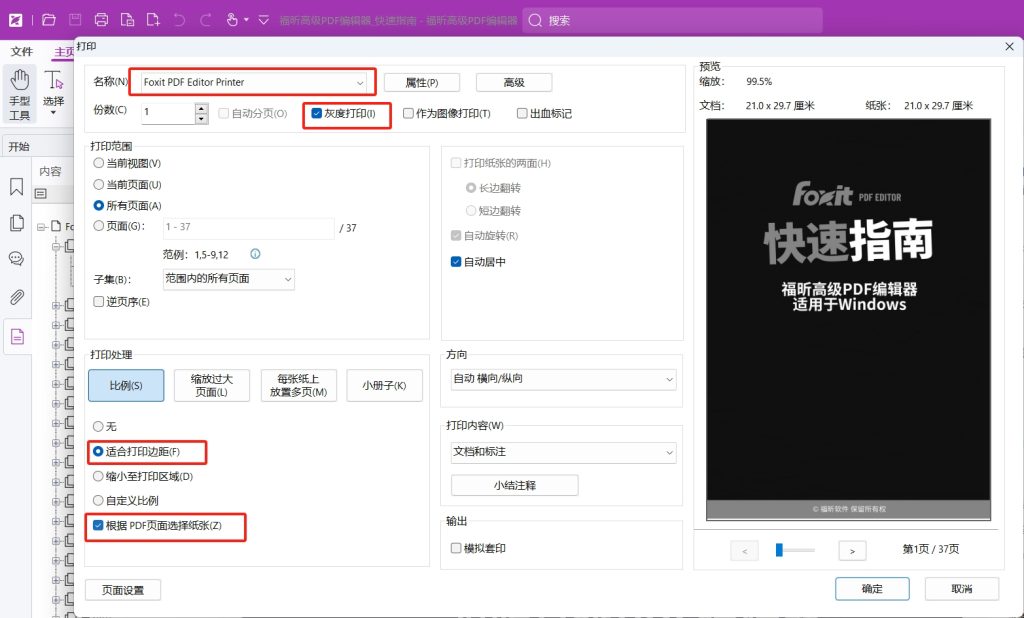The width and height of the screenshot is (1024, 618).
Task: Open the 方向 orientation dropdown
Action: [x=564, y=379]
